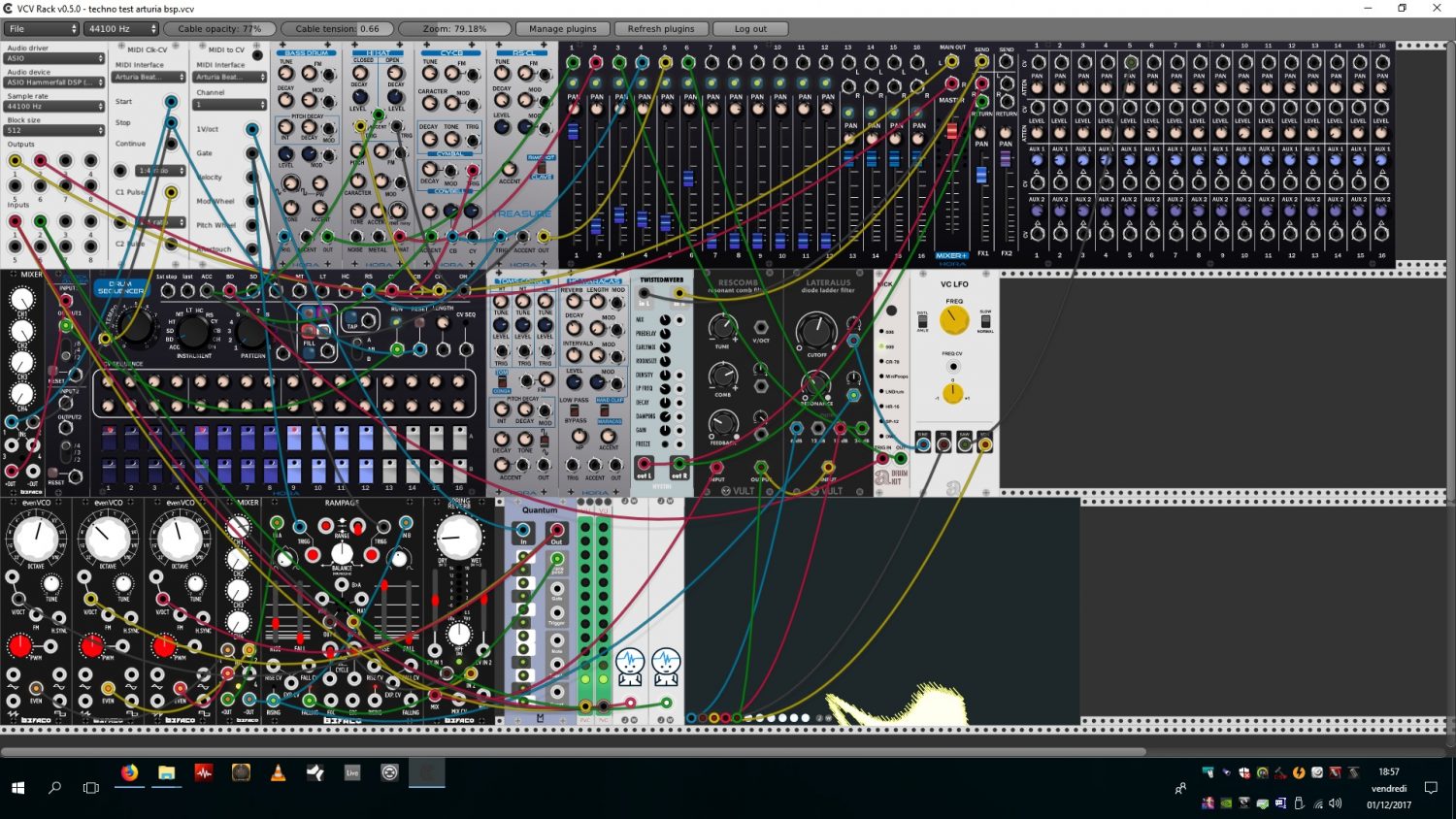Screen dimensions: 1456x819
Task: Adjust the CUTOFF knob on Lateralus filter
Action: pos(816,332)
